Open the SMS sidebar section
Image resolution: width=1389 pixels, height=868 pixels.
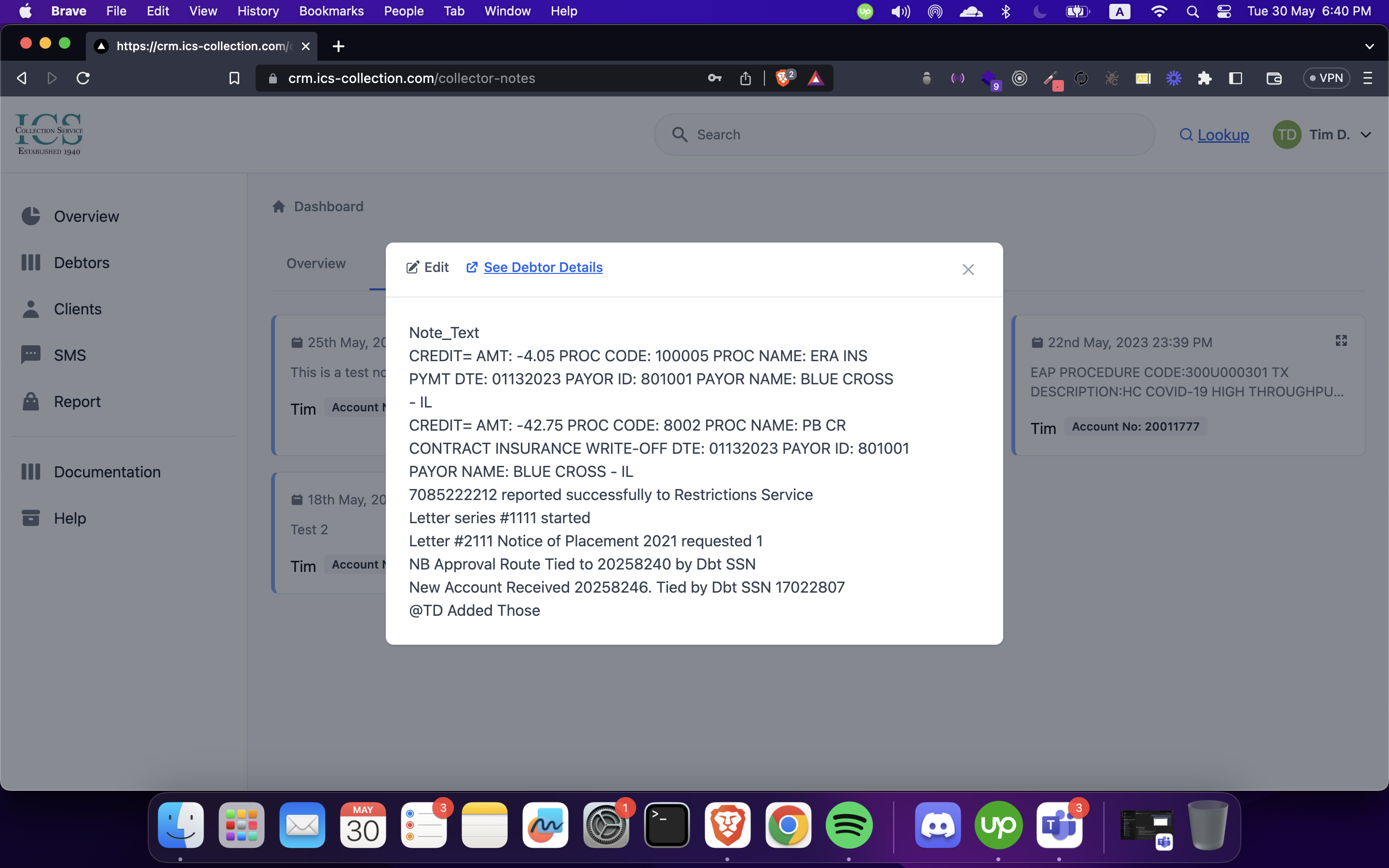(x=69, y=355)
